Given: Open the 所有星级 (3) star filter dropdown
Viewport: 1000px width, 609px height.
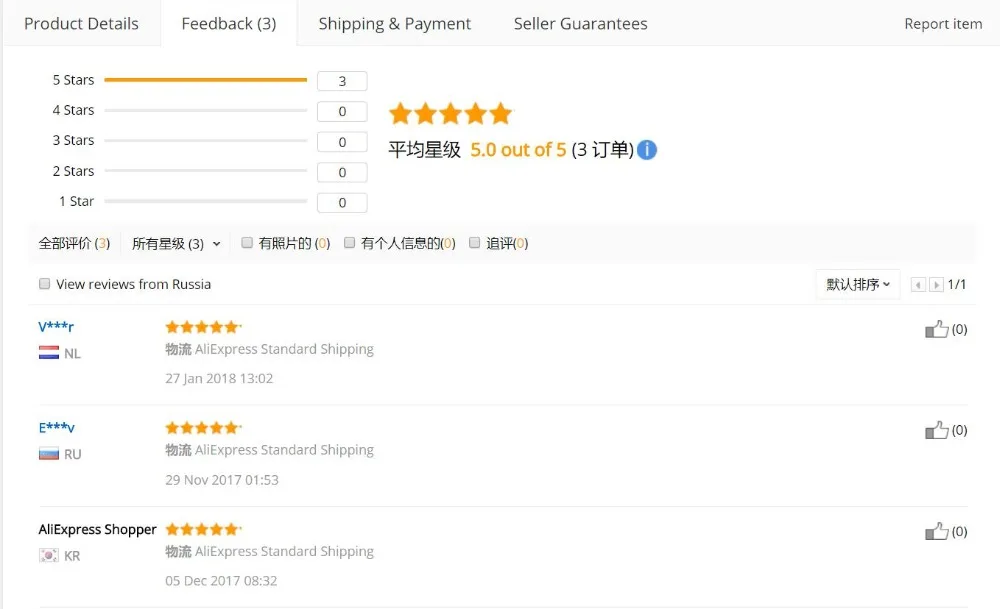Looking at the screenshot, I should point(176,244).
